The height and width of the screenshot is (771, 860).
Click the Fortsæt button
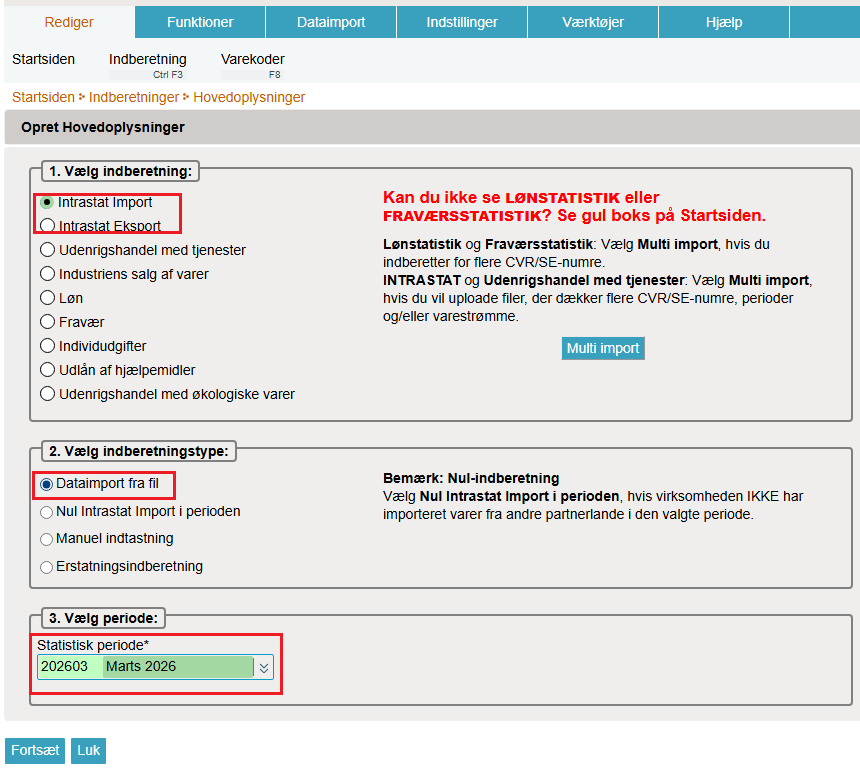[x=35, y=750]
